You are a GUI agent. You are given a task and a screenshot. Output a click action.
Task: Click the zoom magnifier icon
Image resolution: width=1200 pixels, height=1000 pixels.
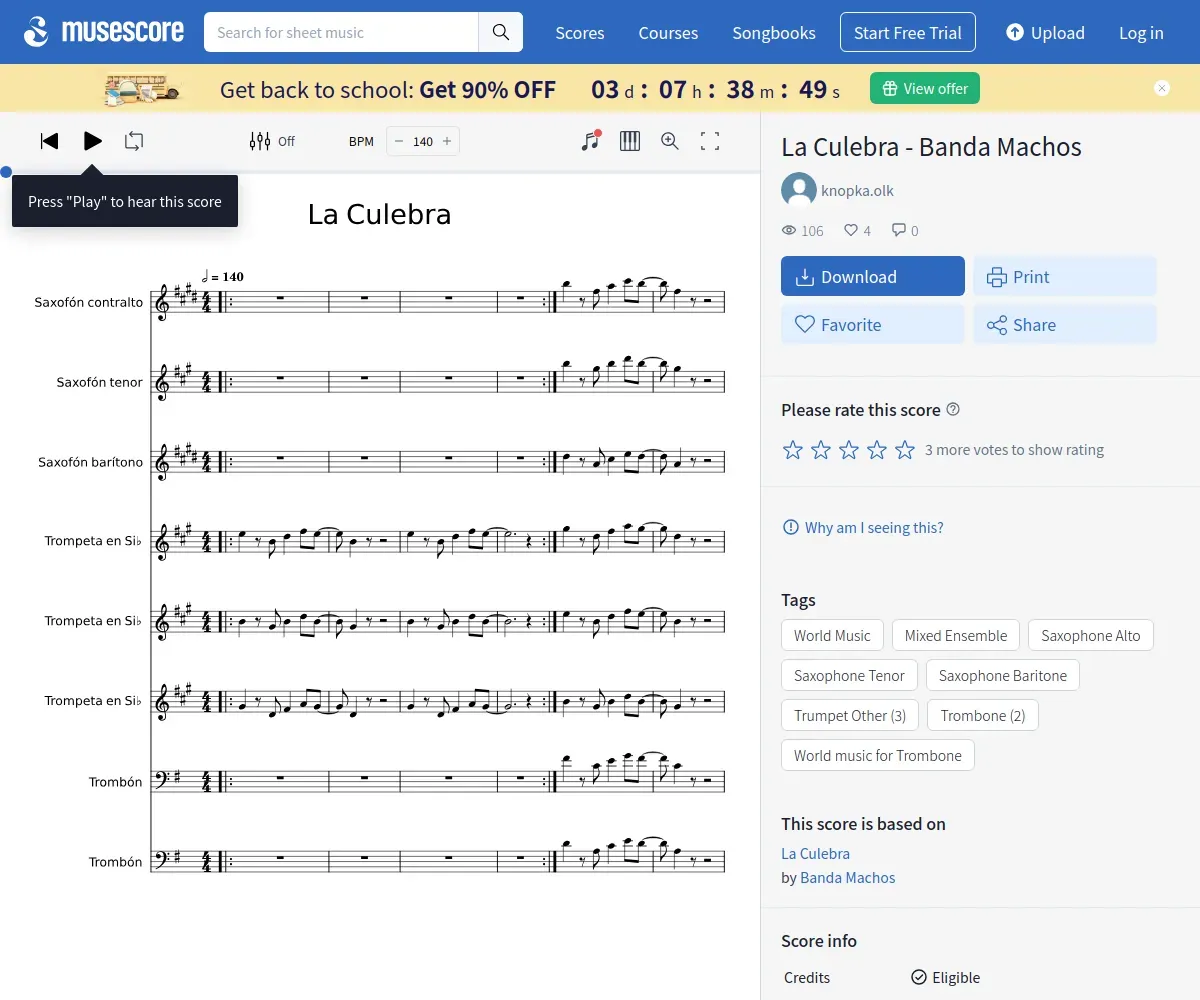670,141
